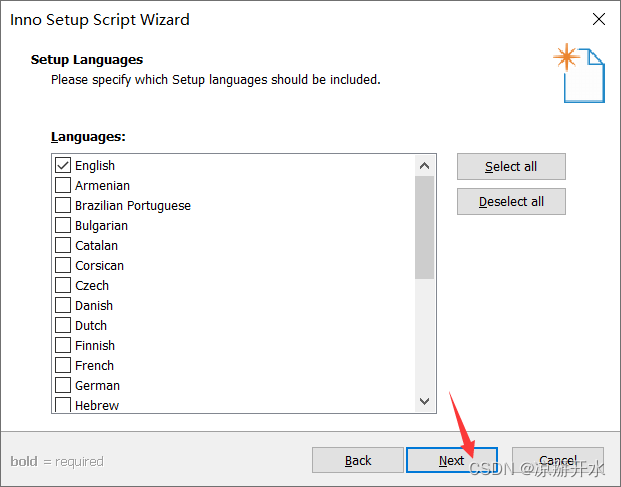621x487 pixels.
Task: Click the language list scroll down arrow
Action: point(425,401)
